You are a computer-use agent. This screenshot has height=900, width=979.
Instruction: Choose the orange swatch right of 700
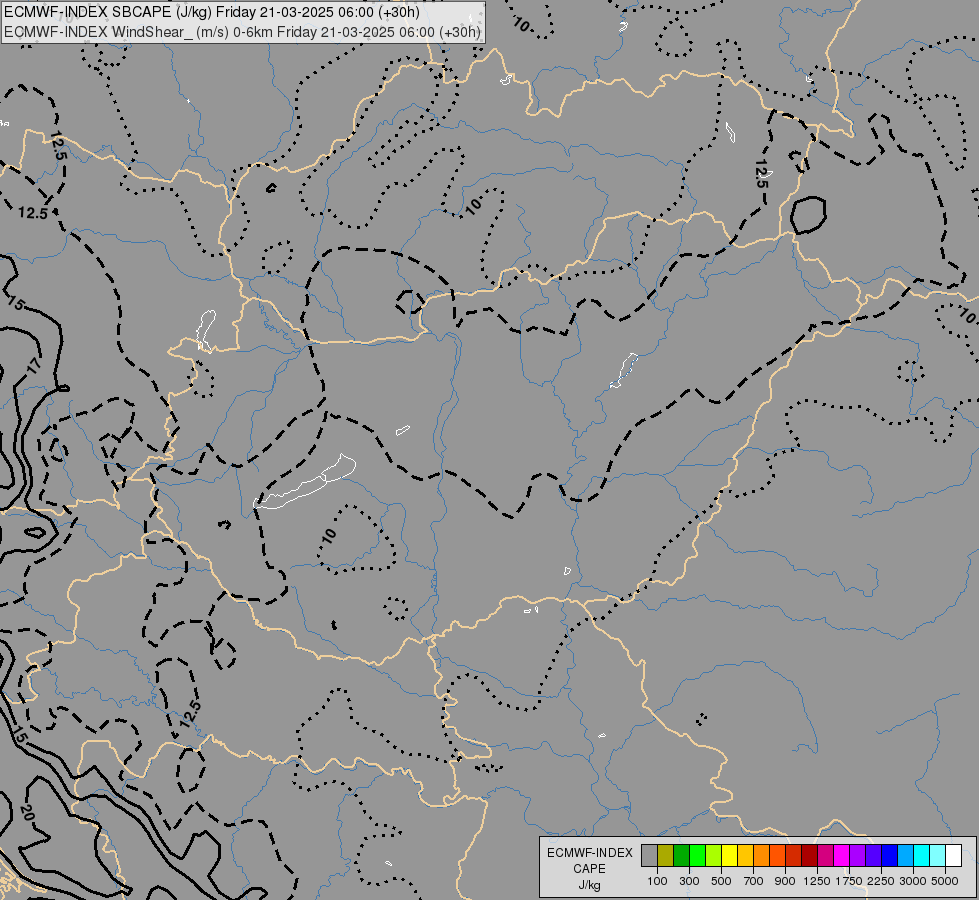pyautogui.click(x=761, y=855)
